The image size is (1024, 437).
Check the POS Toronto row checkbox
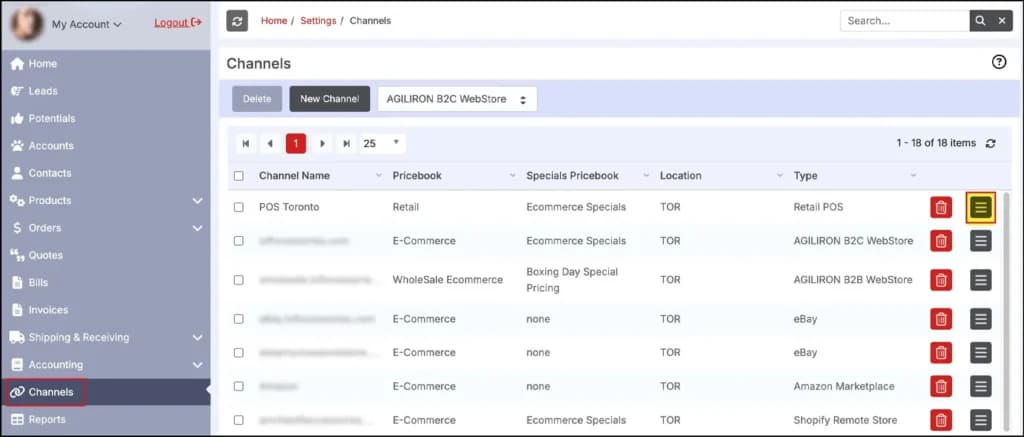coord(238,207)
